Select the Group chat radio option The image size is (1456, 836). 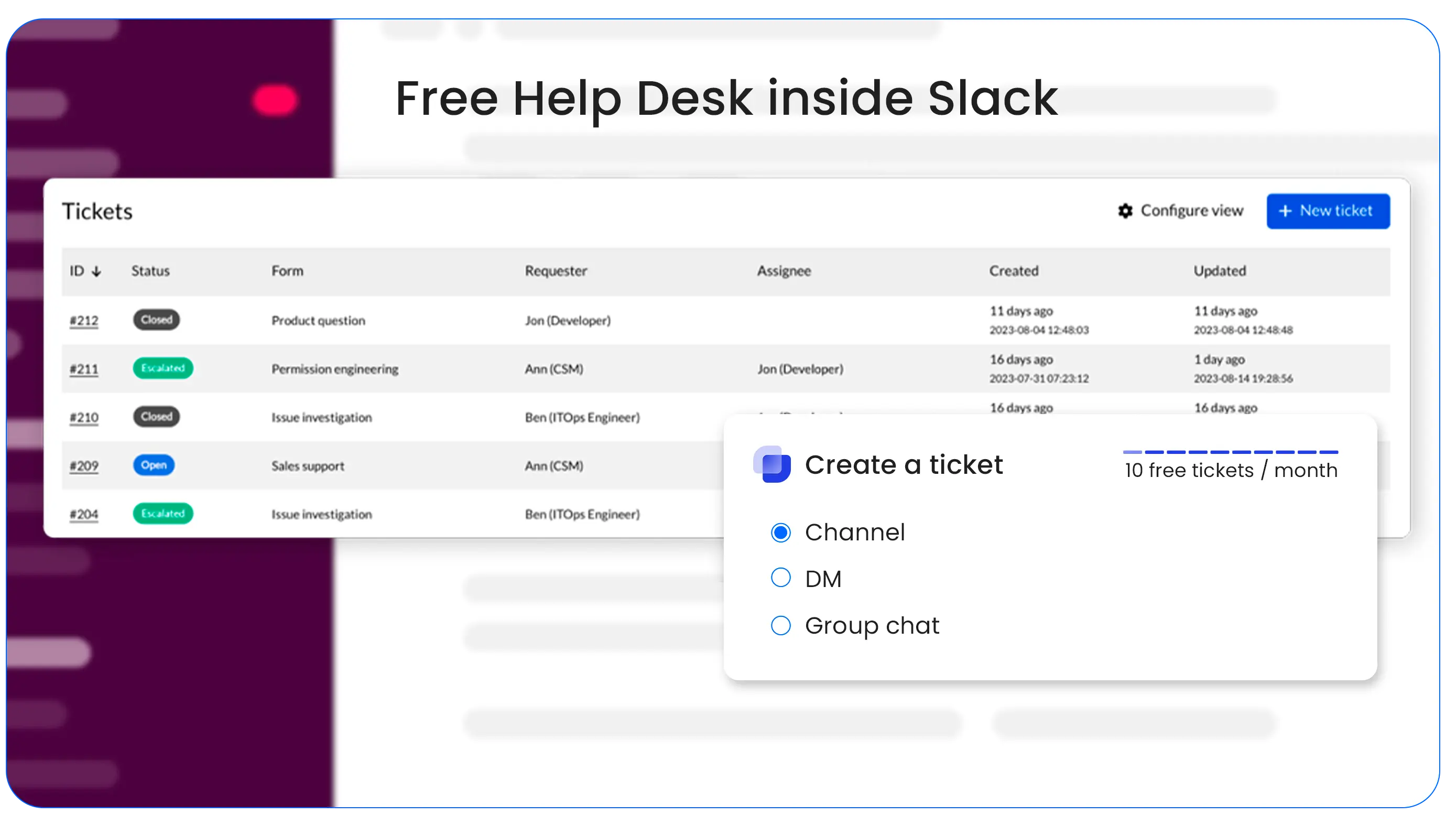pyautogui.click(x=780, y=625)
